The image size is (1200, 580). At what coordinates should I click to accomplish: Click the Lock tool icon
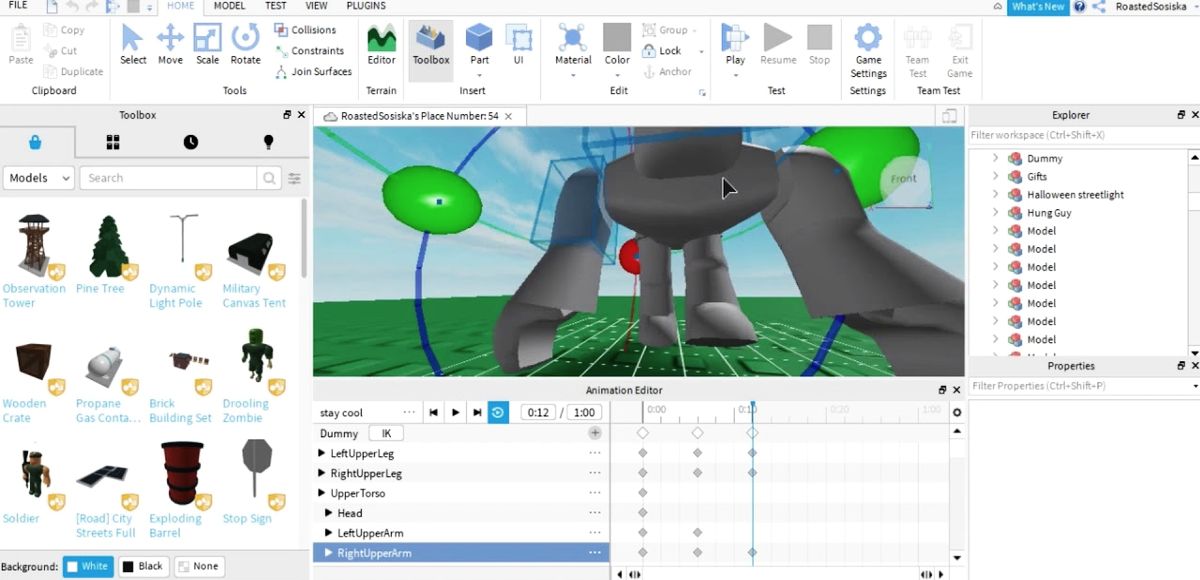650,51
